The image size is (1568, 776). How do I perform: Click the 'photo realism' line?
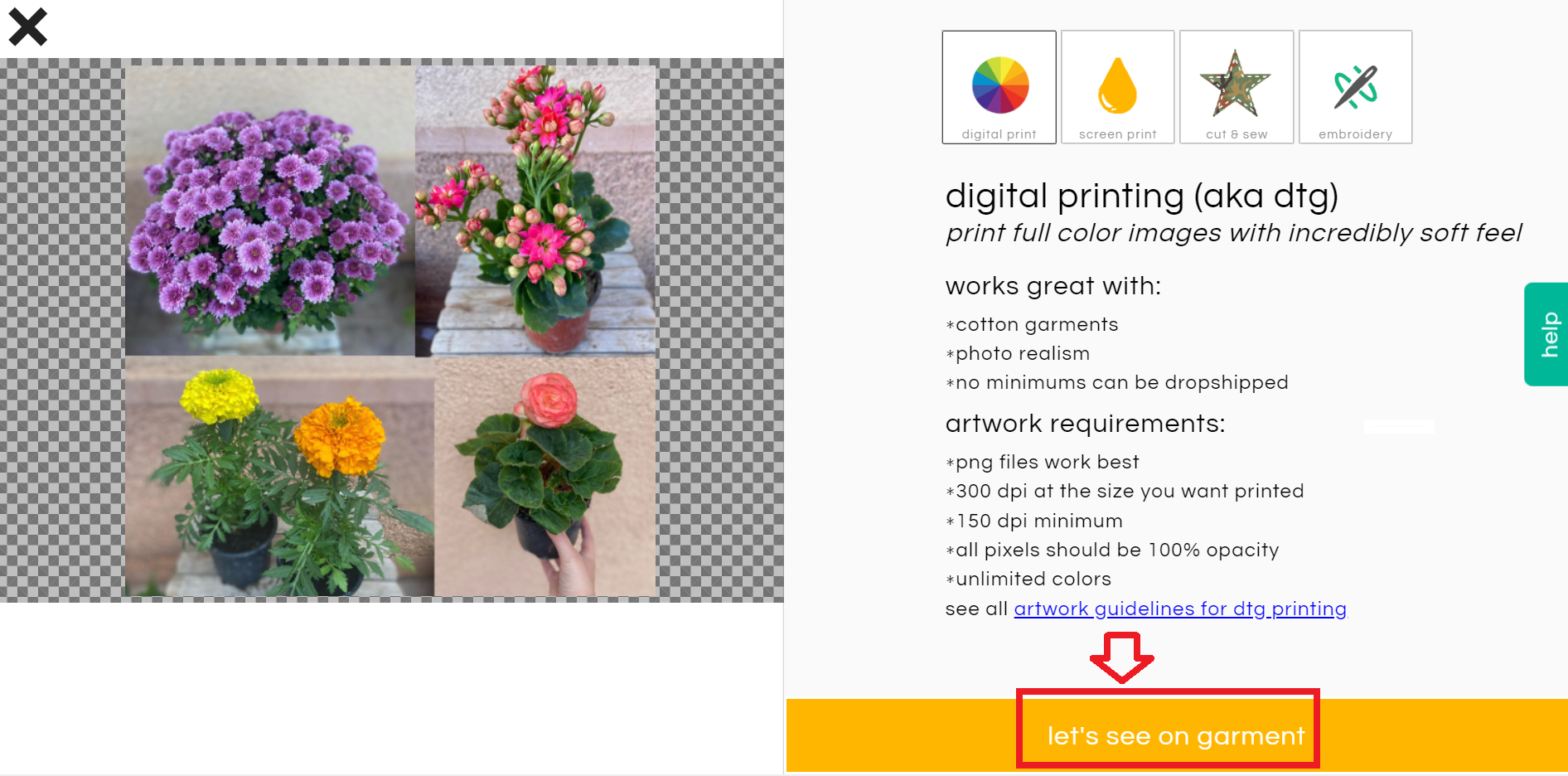coord(1019,353)
